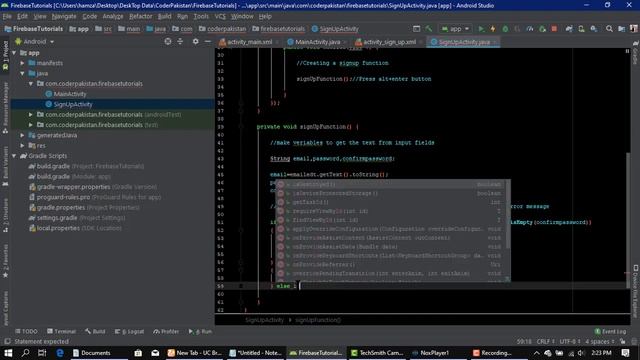The image size is (640, 360).
Task: Open Edge browser from taskbar
Action: point(60,353)
